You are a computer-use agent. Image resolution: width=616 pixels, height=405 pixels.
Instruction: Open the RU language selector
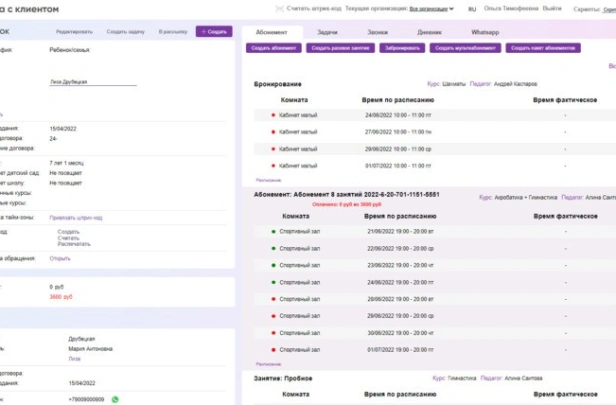coord(472,8)
